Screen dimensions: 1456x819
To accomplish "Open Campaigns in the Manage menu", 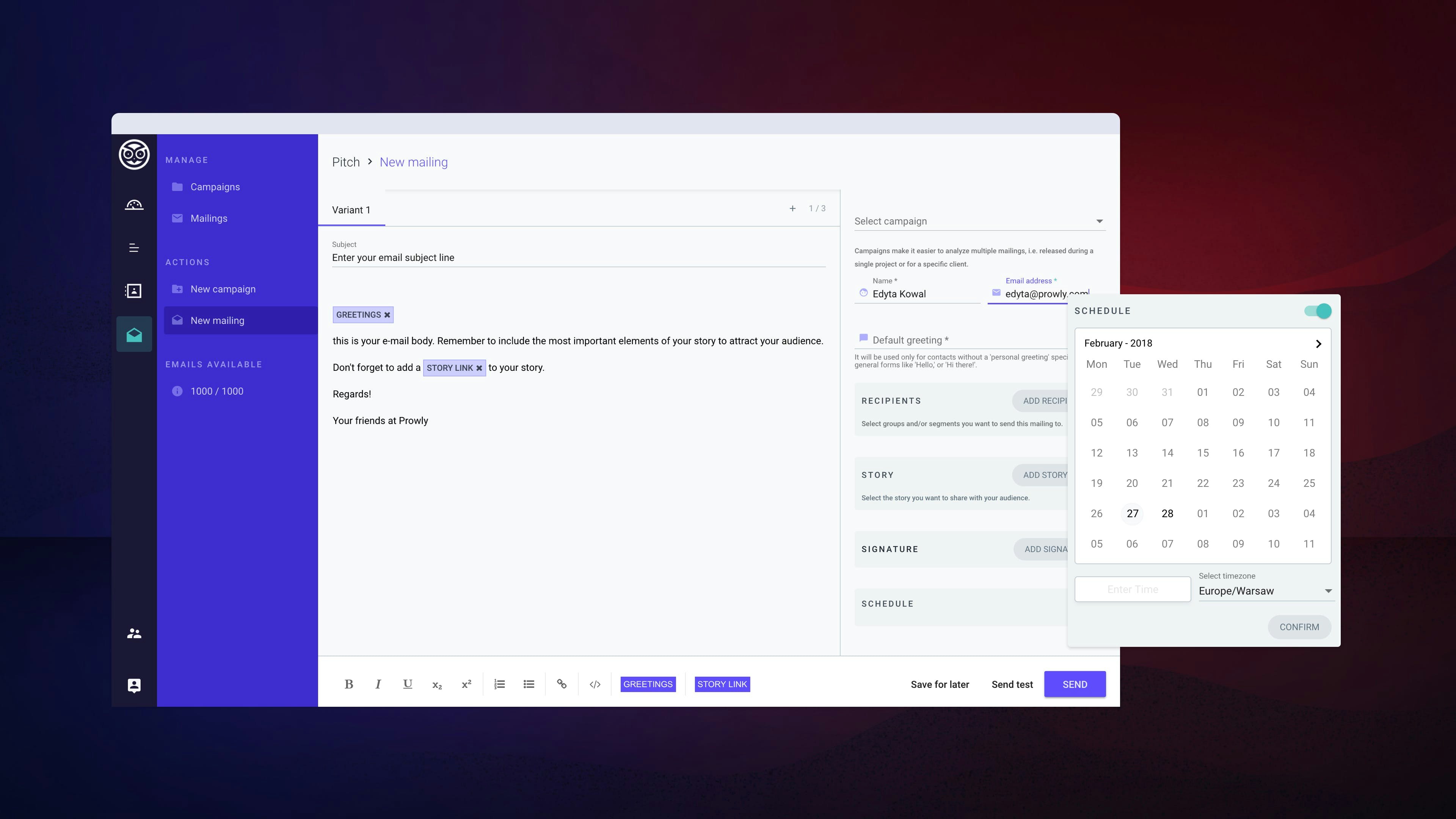I will (215, 187).
